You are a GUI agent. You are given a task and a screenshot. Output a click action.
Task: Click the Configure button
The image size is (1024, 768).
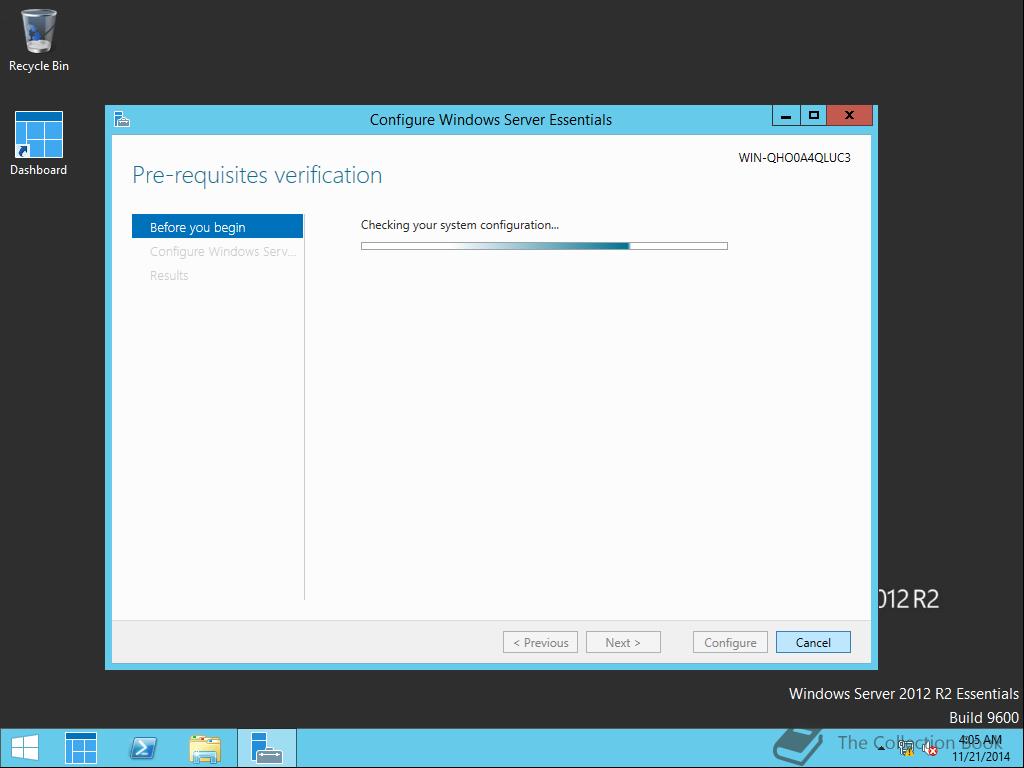730,642
